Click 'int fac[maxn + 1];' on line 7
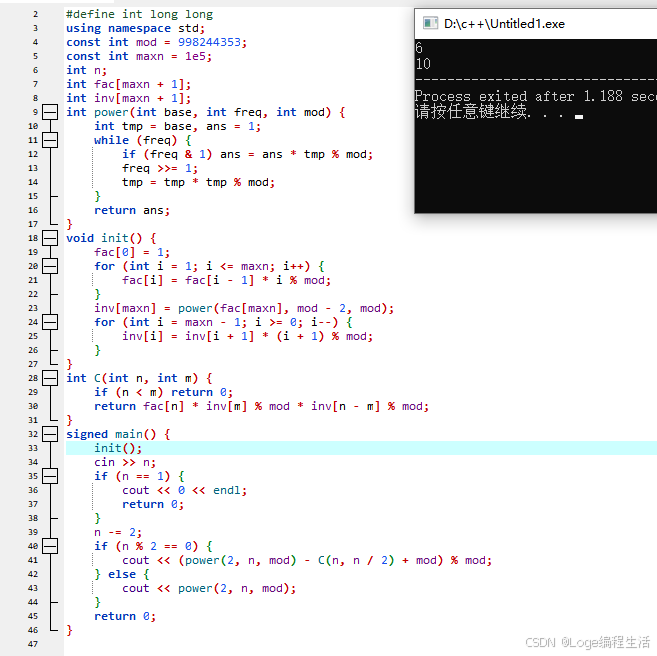Viewport: 657px width, 656px height. [129, 84]
